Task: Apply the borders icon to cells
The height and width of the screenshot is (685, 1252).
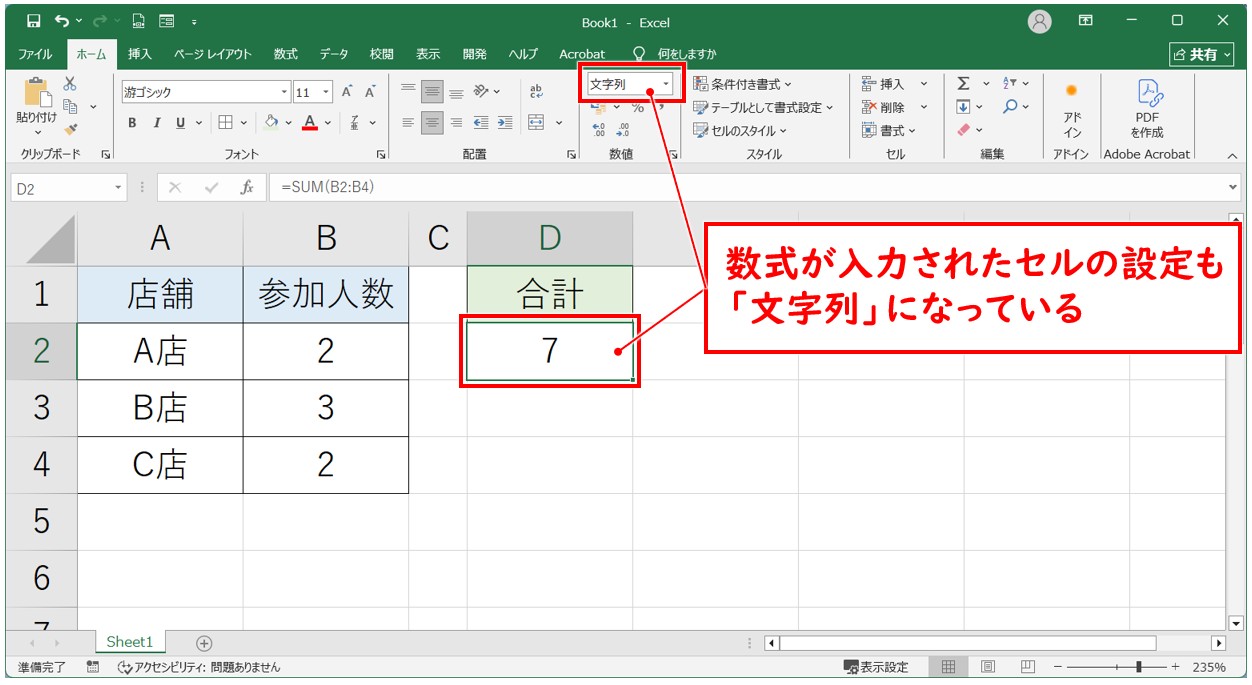Action: (226, 123)
